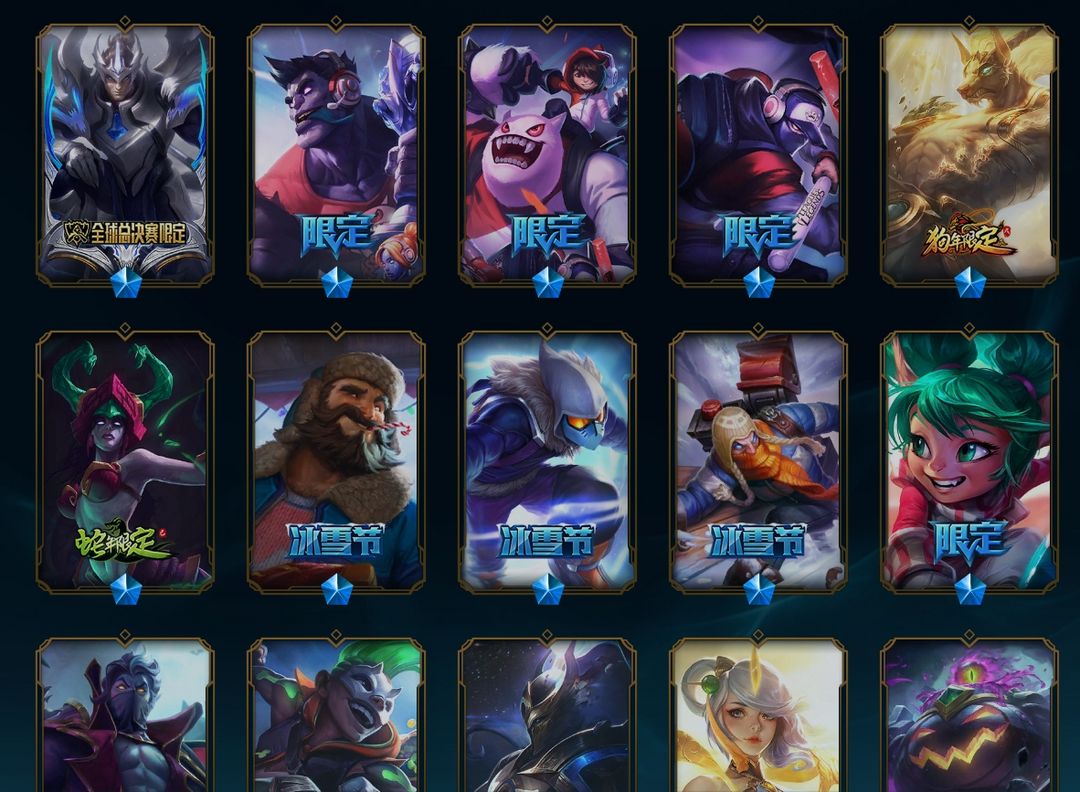Open the Dr. Mundo headset 限定 skin card

coord(336,156)
